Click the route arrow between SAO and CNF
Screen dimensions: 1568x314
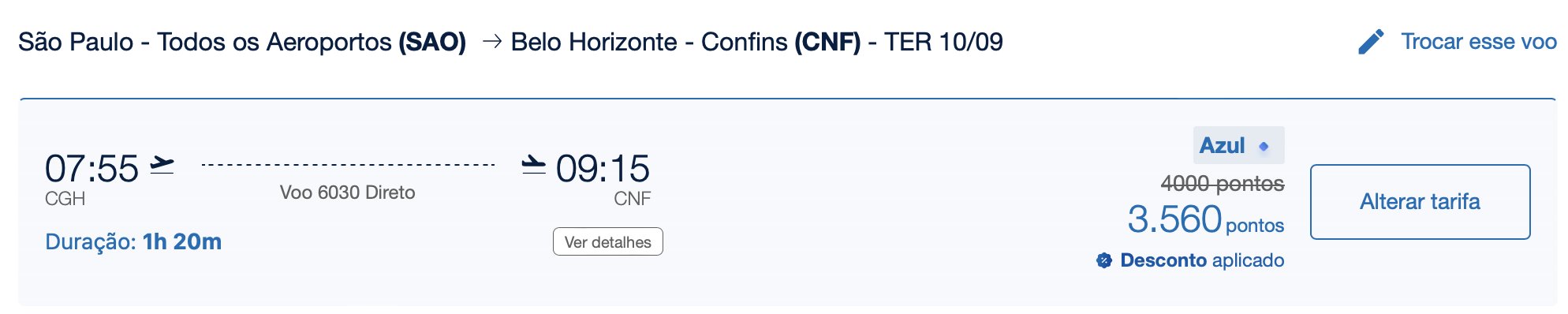tap(492, 42)
